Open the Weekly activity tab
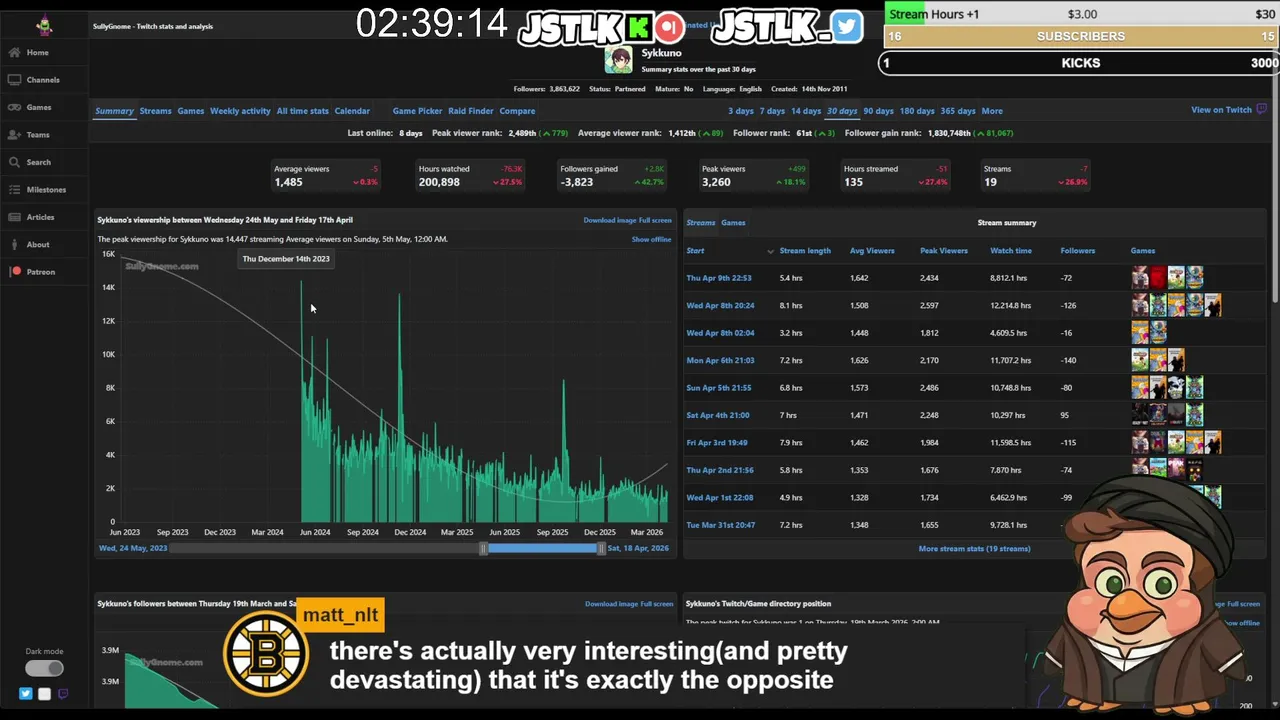This screenshot has height=720, width=1280. (x=240, y=111)
